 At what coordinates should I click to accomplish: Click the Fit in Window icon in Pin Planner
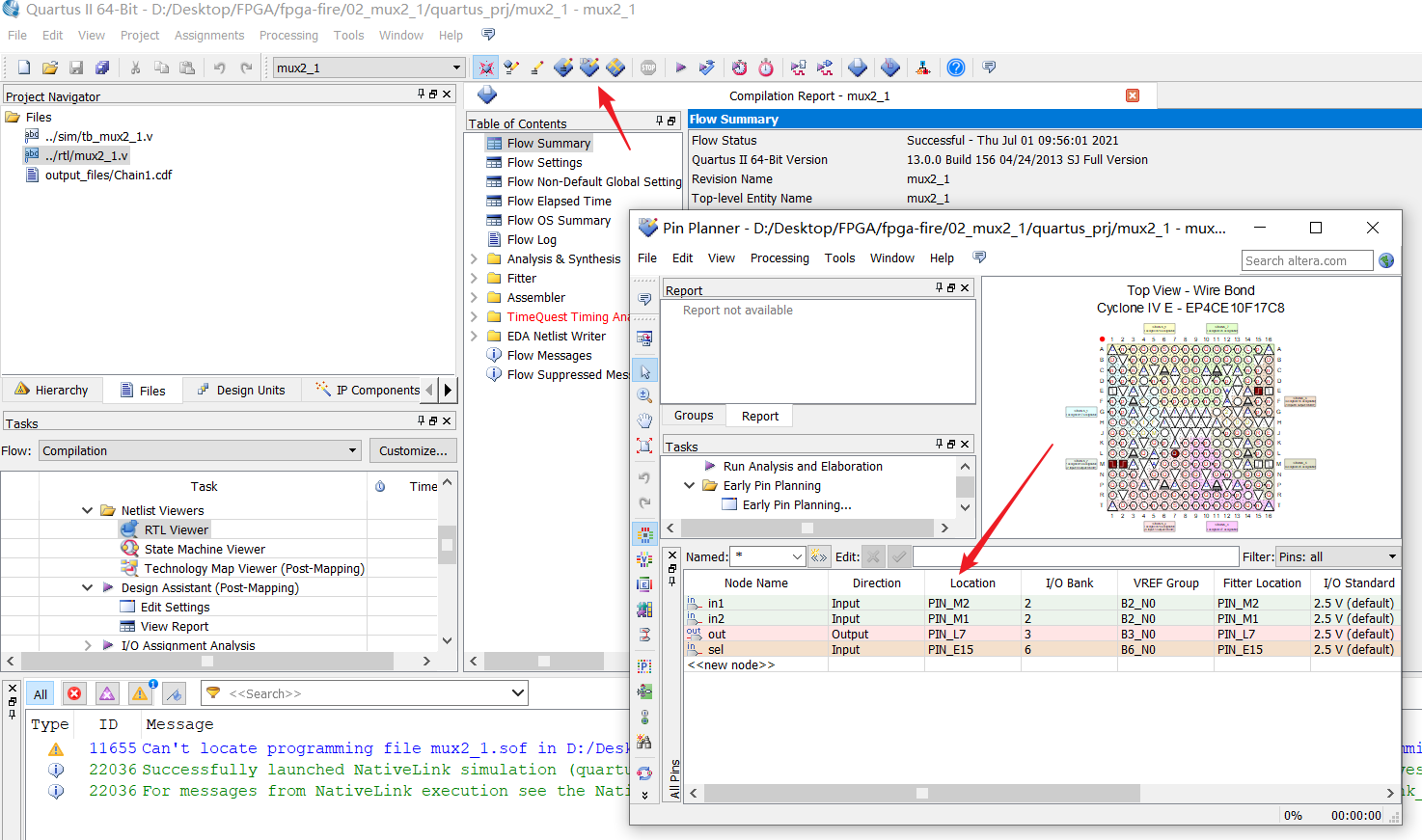click(644, 446)
